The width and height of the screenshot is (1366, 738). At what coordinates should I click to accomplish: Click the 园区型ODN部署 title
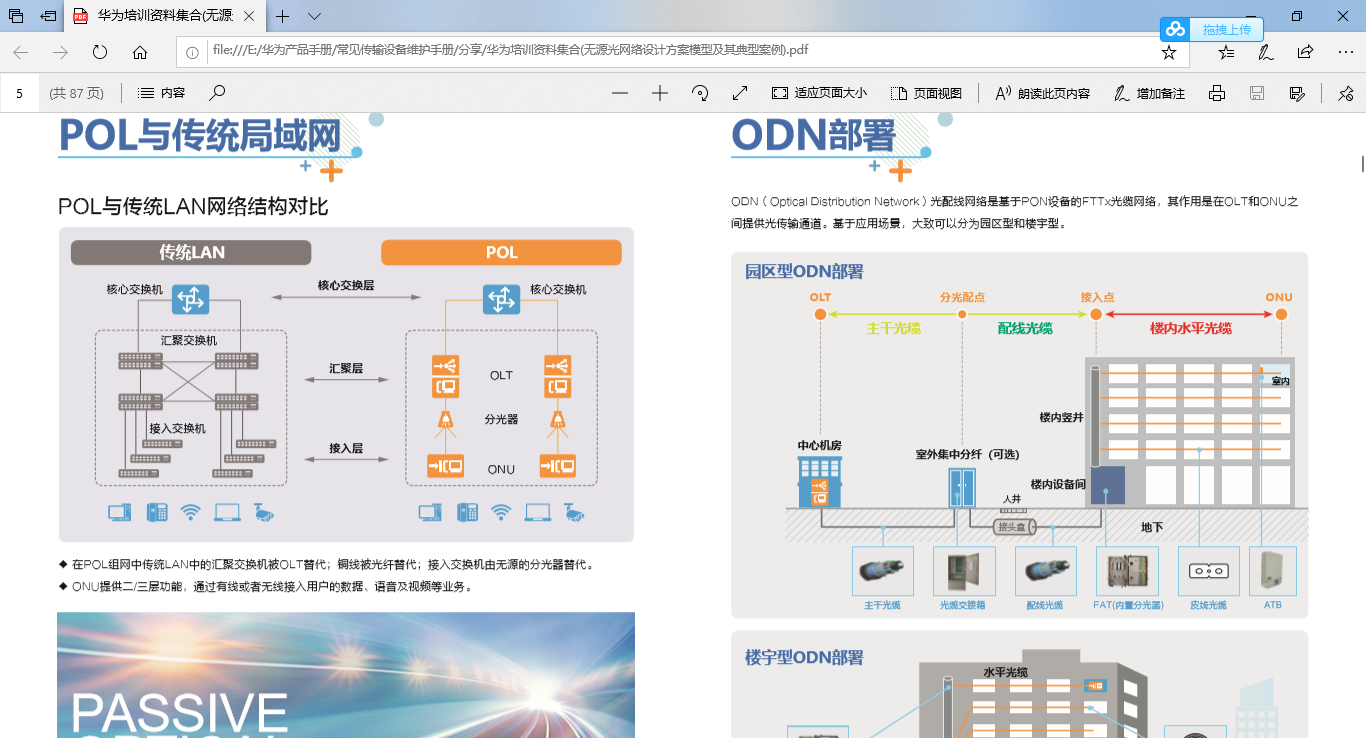point(804,271)
